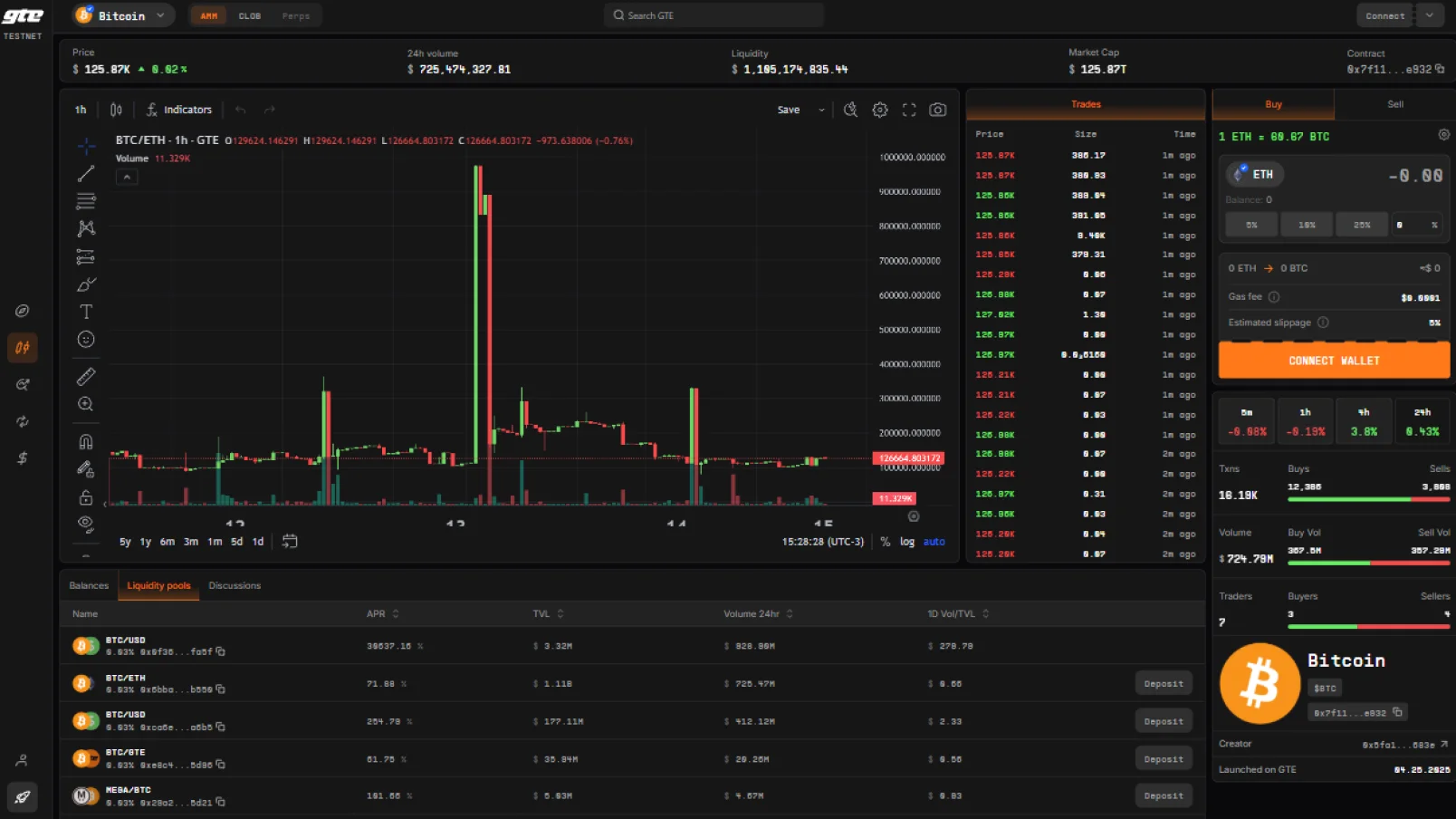Switch to CLOB trading mode
1456x819 pixels.
click(x=249, y=15)
